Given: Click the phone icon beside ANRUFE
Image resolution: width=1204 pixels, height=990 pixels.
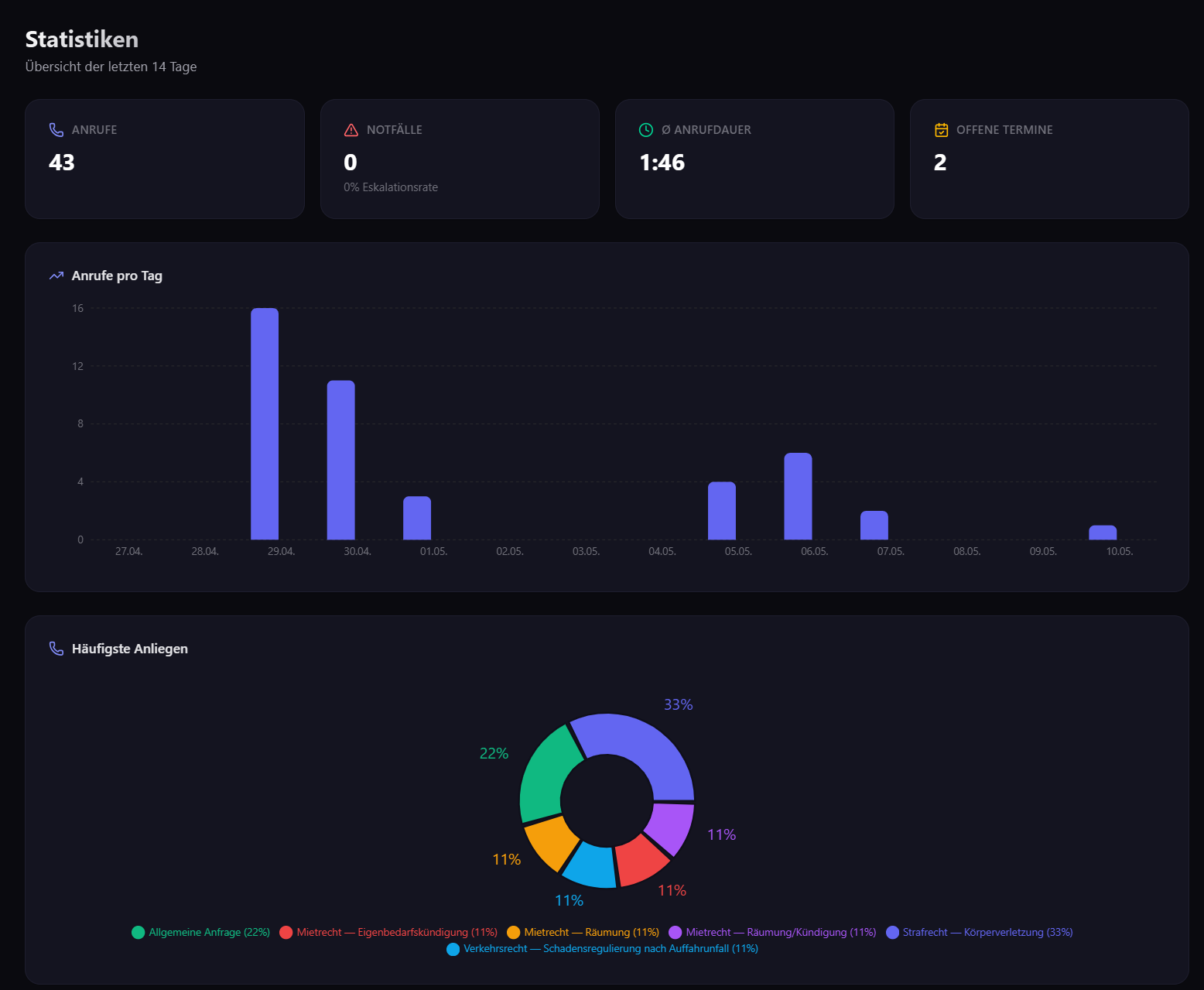Looking at the screenshot, I should (56, 130).
